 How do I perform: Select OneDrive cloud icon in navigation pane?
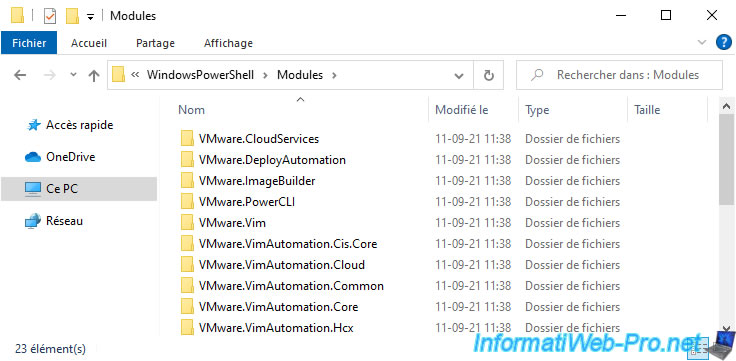[33, 157]
